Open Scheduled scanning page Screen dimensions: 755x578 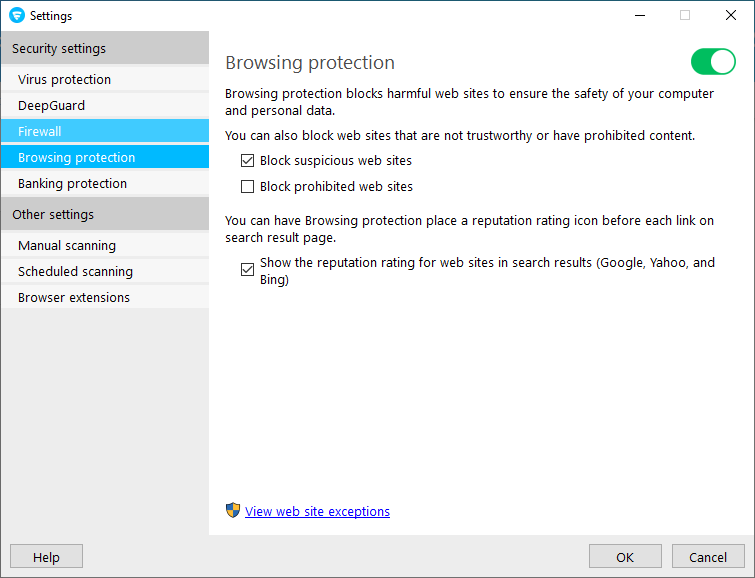pyautogui.click(x=75, y=272)
